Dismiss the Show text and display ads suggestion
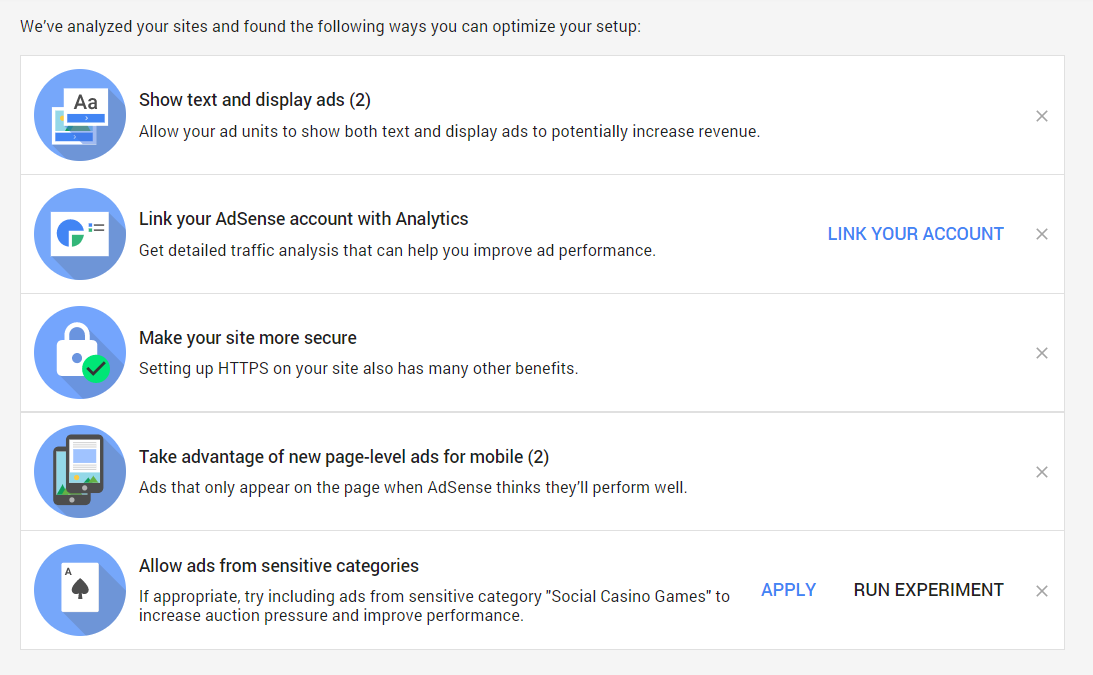Screen dimensions: 1093x675 (1041, 116)
